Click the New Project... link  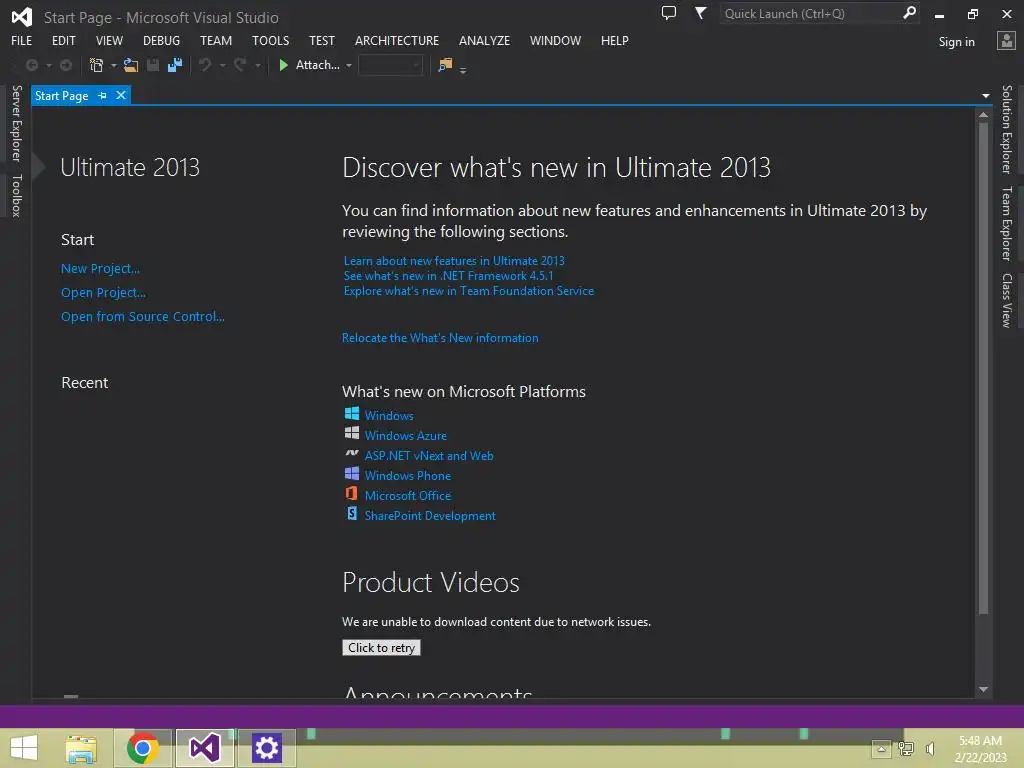100,268
